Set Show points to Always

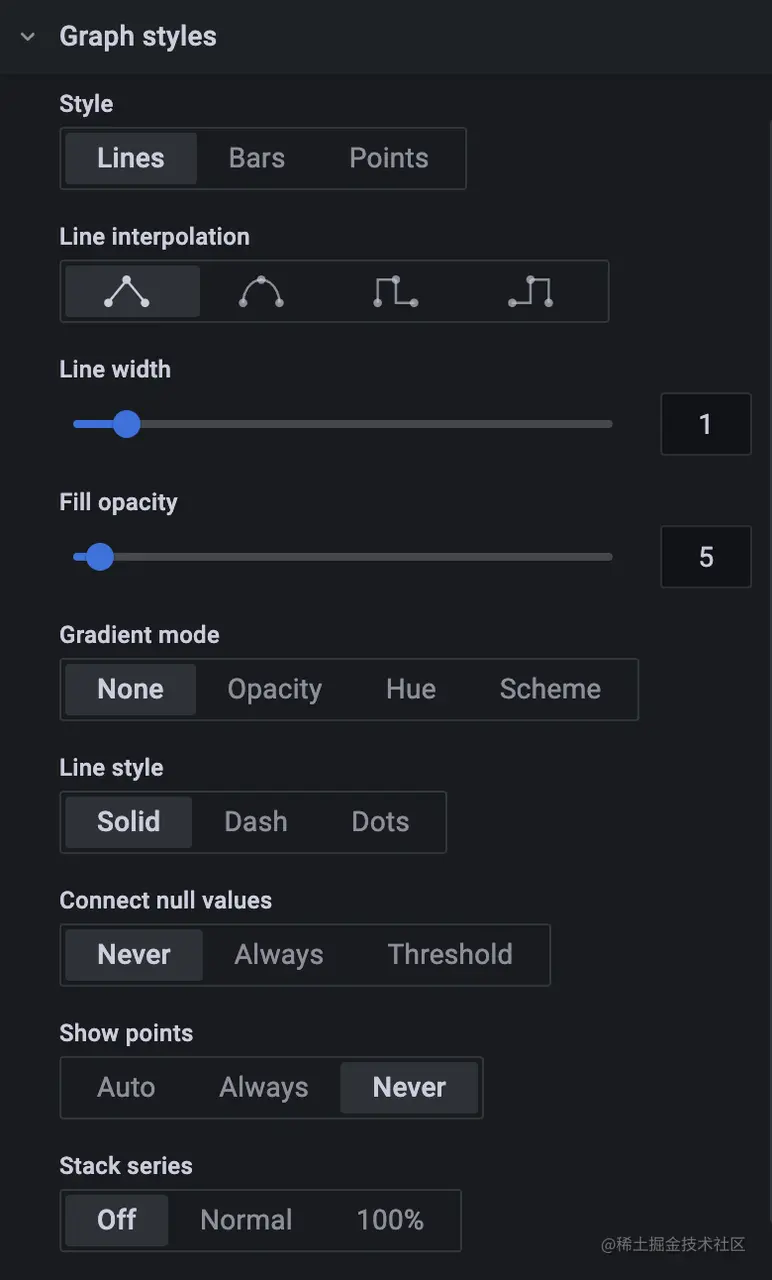262,1087
